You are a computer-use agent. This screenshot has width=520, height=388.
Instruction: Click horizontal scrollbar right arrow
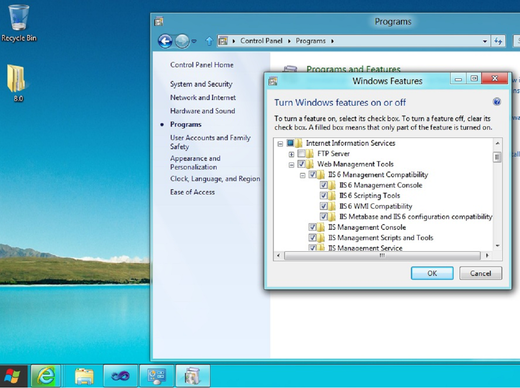click(487, 256)
